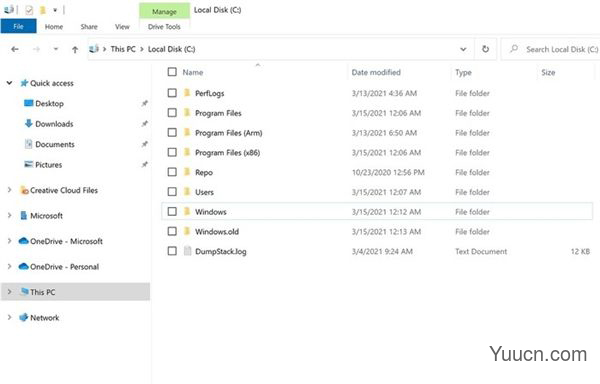Click the PerfLogs folder icon
This screenshot has height=384, width=600.
pyautogui.click(x=187, y=93)
